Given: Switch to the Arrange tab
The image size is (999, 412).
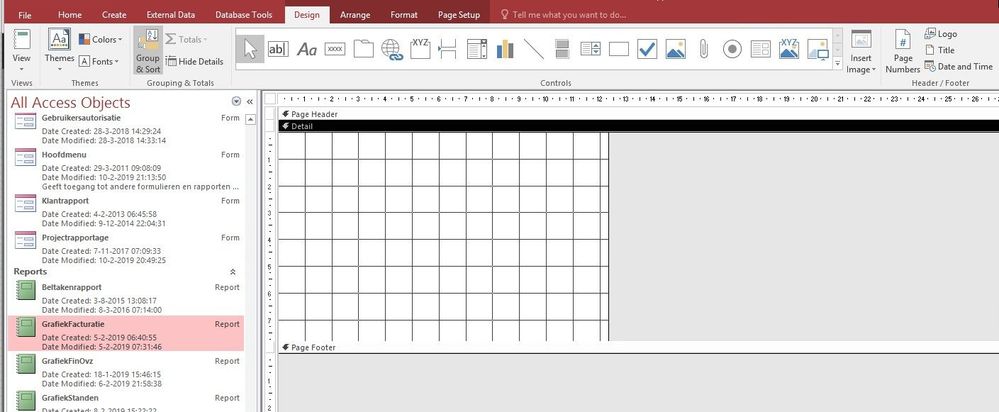Looking at the screenshot, I should coord(355,15).
